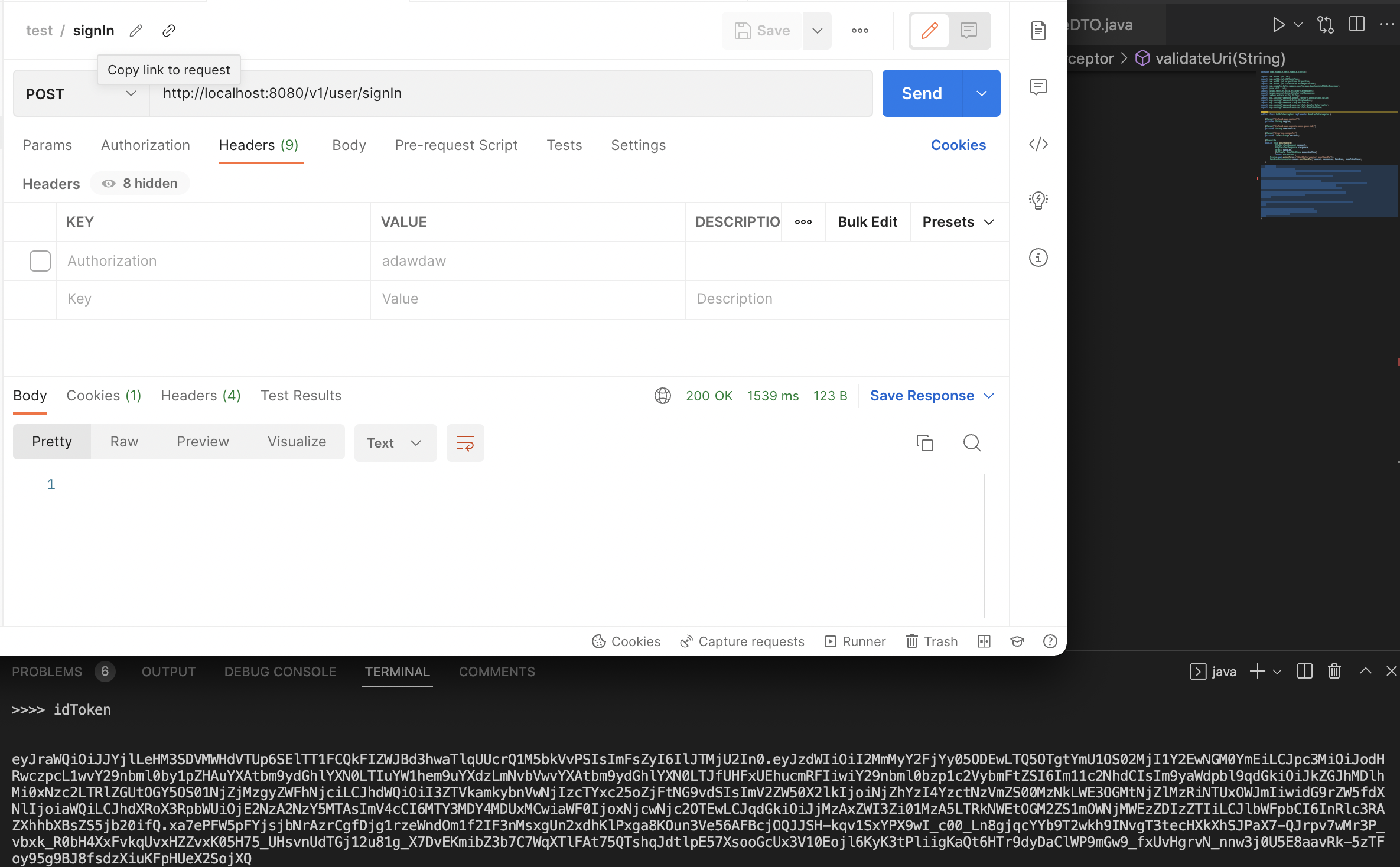Add new terminal with plus icon
Screen dimensions: 1400x867
pos(1258,672)
